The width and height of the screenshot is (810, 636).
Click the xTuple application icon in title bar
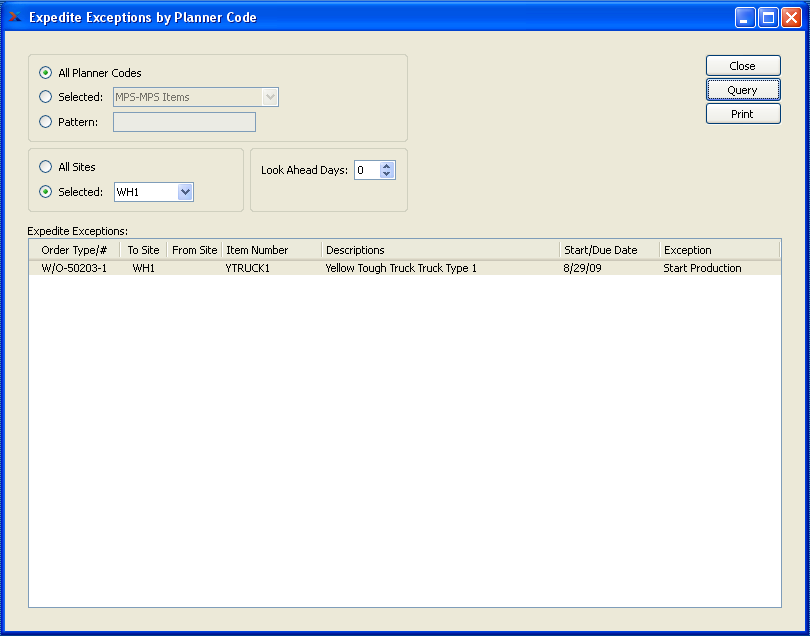pyautogui.click(x=15, y=17)
